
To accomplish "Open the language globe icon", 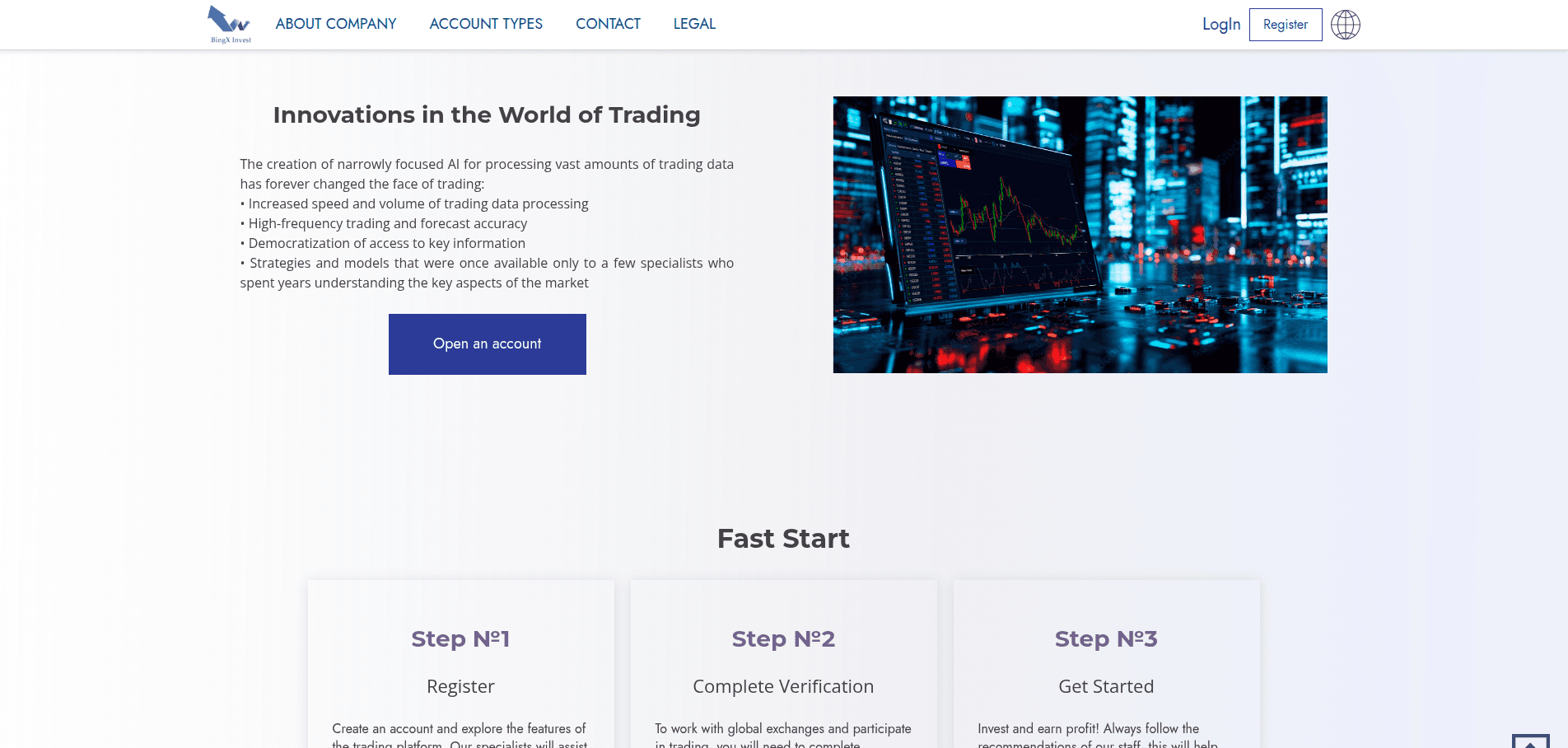I will pyautogui.click(x=1345, y=25).
